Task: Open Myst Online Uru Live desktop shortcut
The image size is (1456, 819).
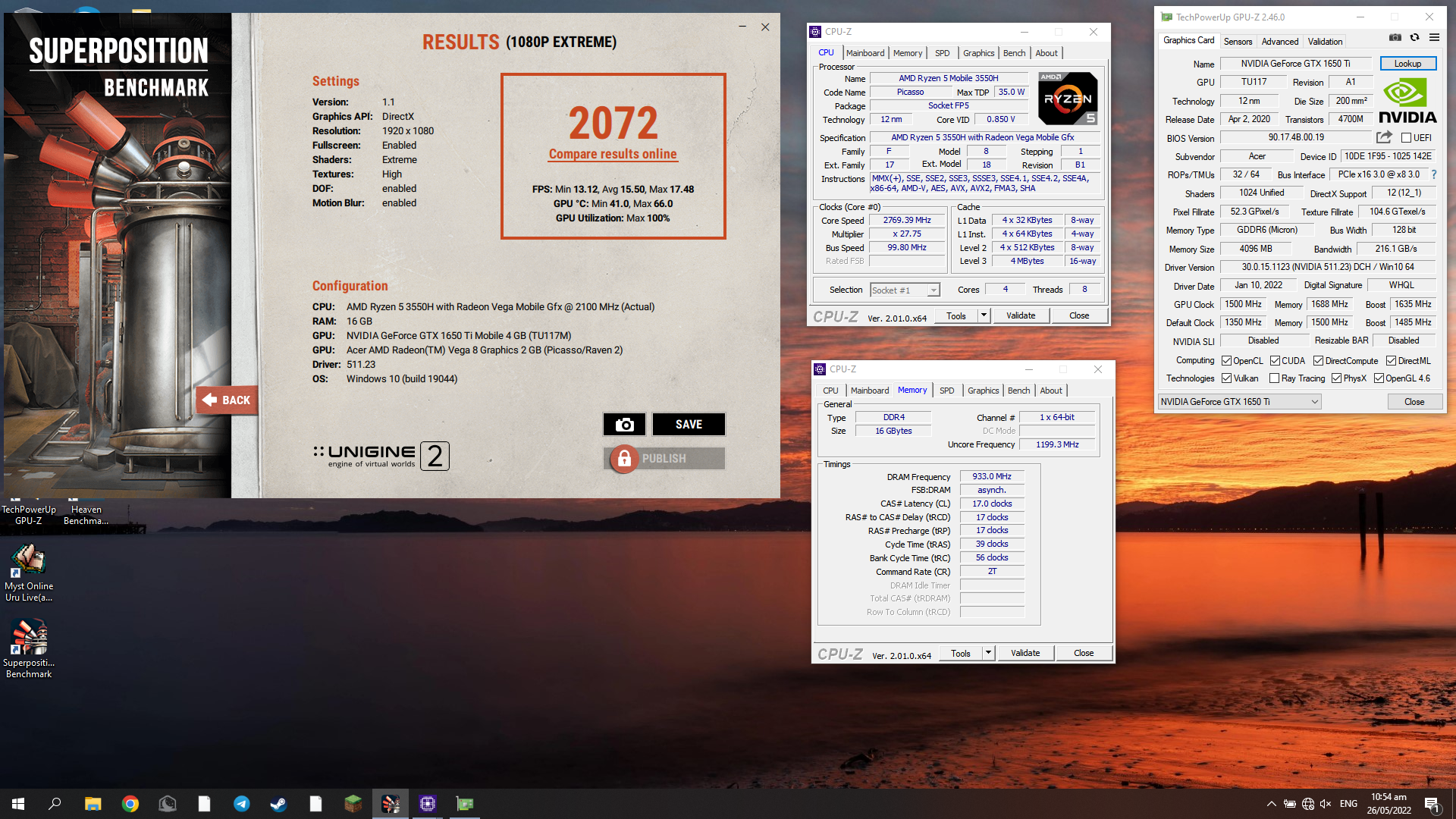Action: [29, 573]
